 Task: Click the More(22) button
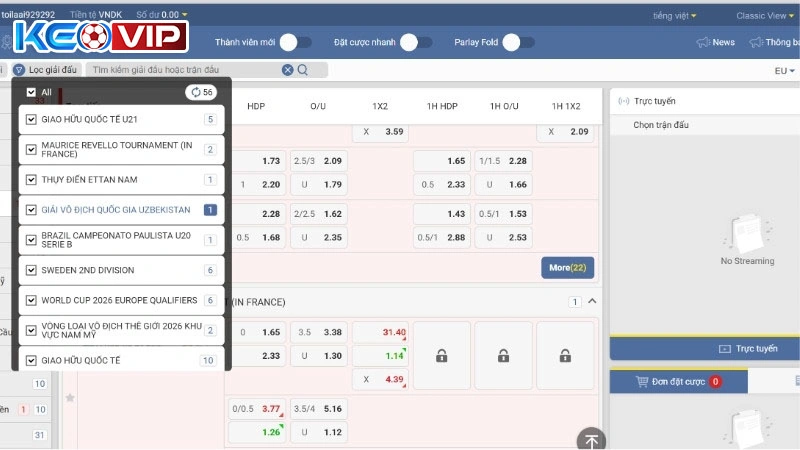tap(568, 268)
